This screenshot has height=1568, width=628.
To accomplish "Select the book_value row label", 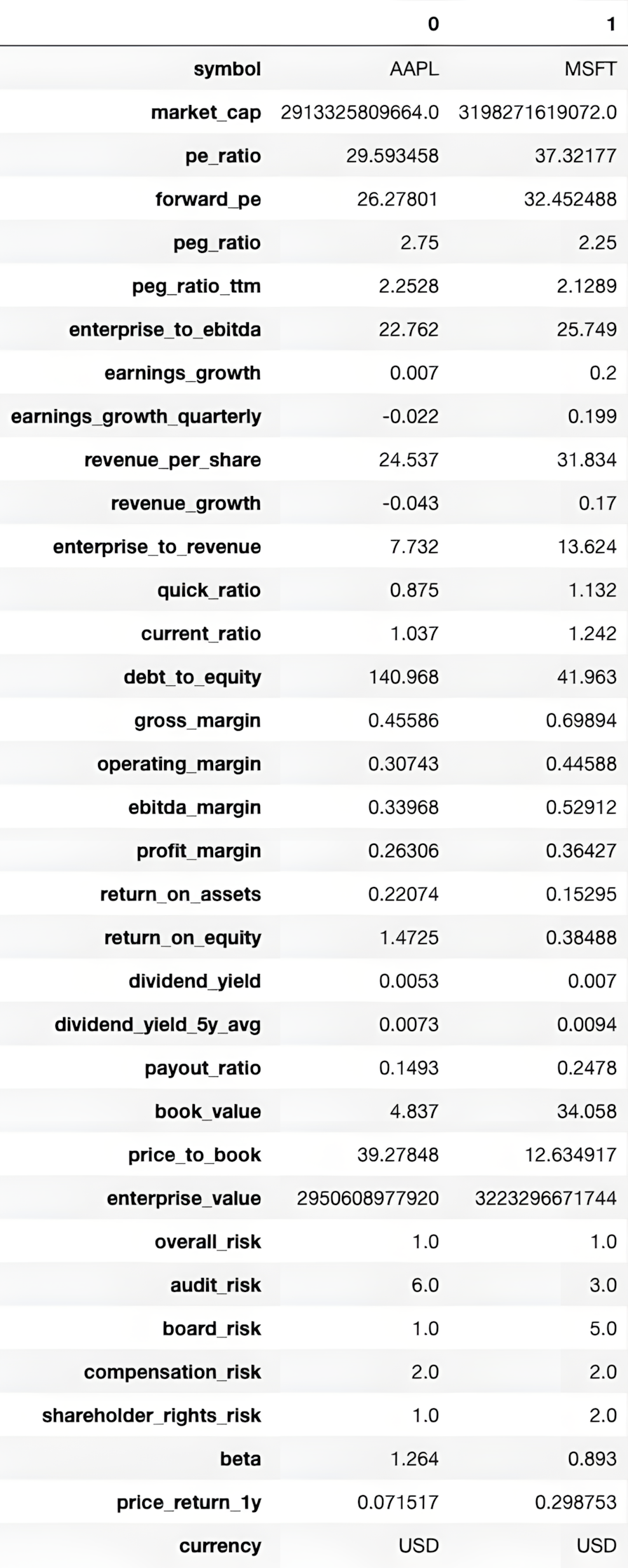I will point(207,1112).
